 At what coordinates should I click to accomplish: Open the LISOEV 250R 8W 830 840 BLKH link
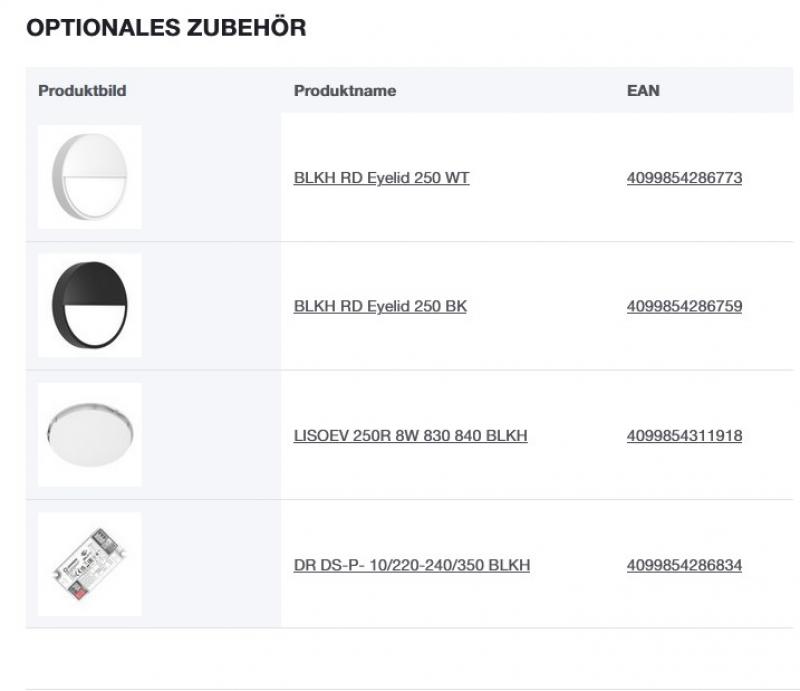[x=411, y=436]
